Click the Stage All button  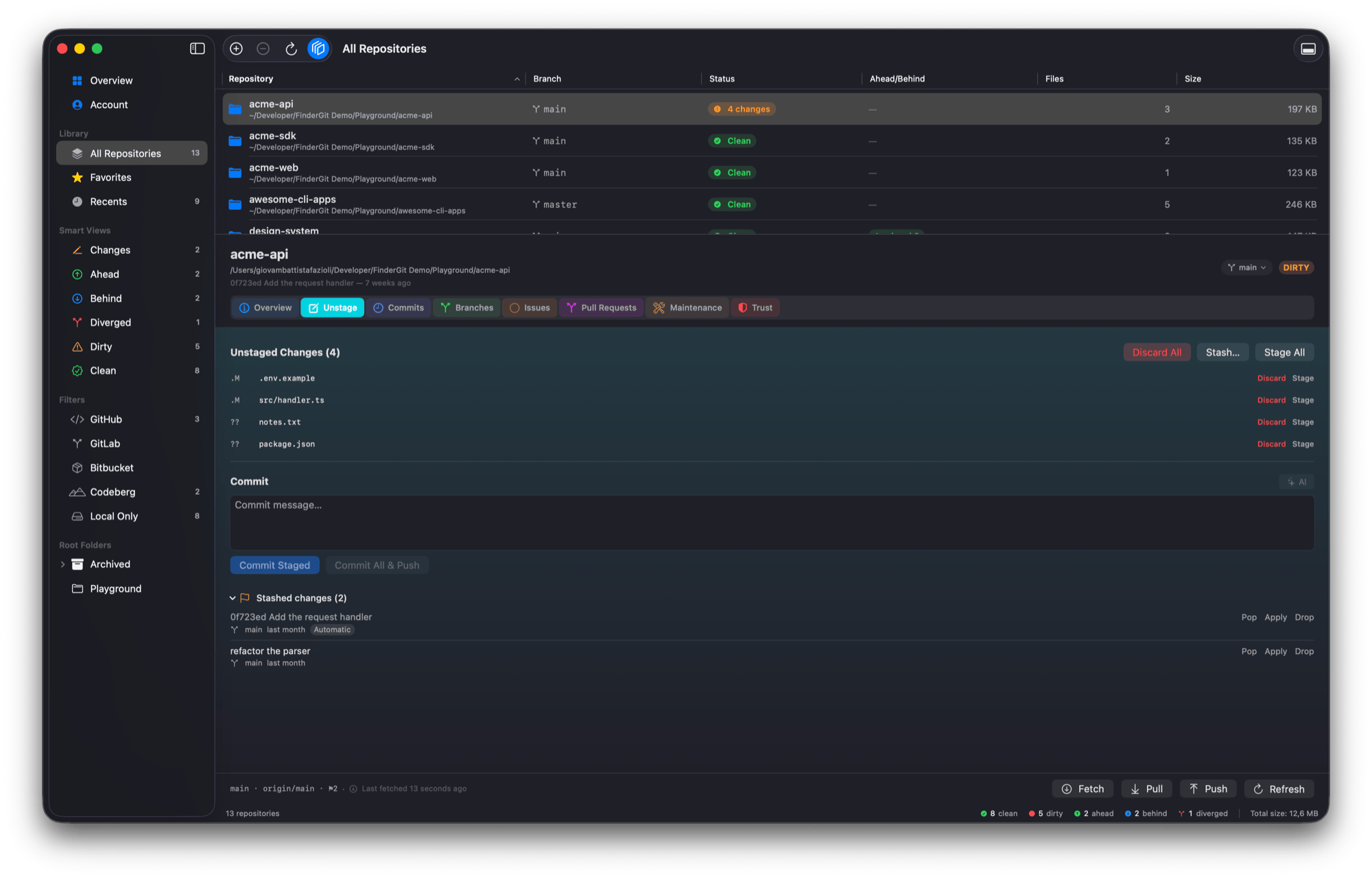coord(1284,352)
